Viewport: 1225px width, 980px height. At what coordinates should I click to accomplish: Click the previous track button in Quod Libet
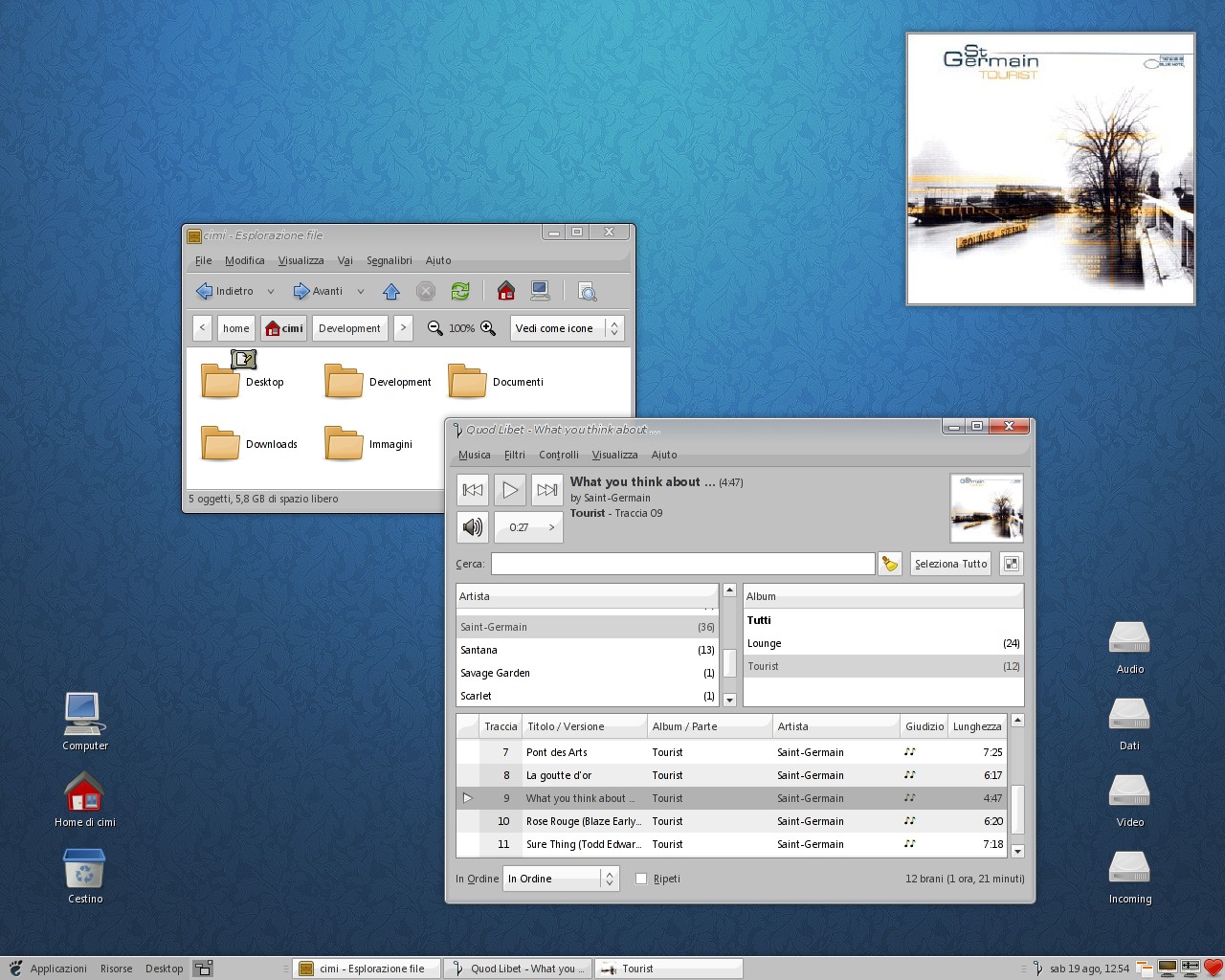click(473, 490)
